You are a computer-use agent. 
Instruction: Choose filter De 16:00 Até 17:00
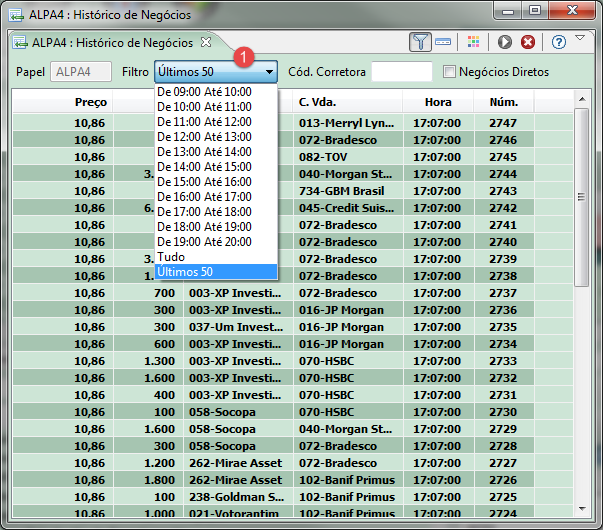coord(216,197)
